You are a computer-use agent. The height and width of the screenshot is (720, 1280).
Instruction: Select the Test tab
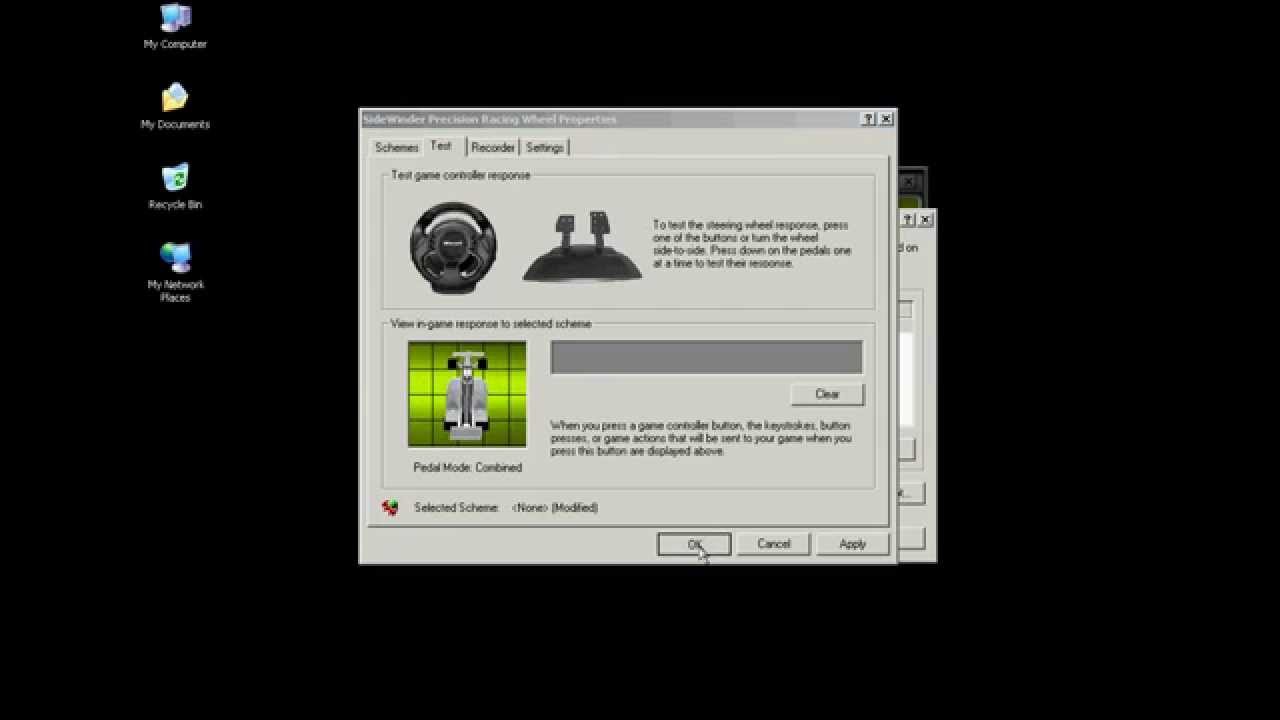coord(441,146)
